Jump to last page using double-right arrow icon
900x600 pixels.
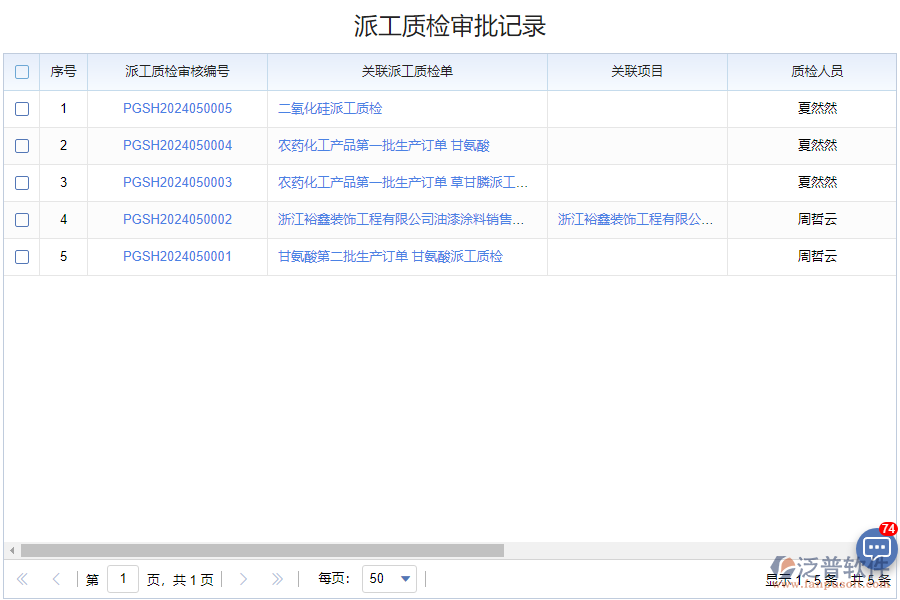tap(277, 578)
